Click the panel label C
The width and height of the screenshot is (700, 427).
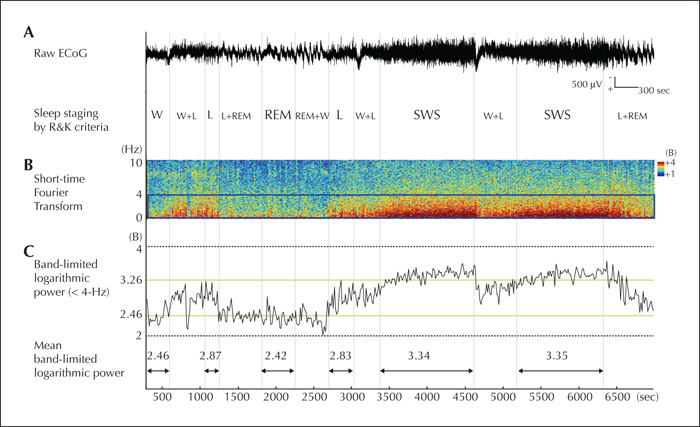[x=29, y=251]
